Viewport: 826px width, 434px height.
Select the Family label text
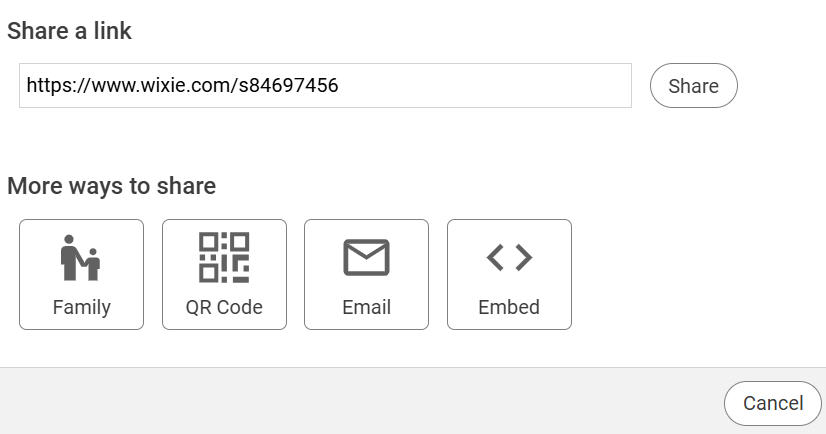click(x=81, y=307)
